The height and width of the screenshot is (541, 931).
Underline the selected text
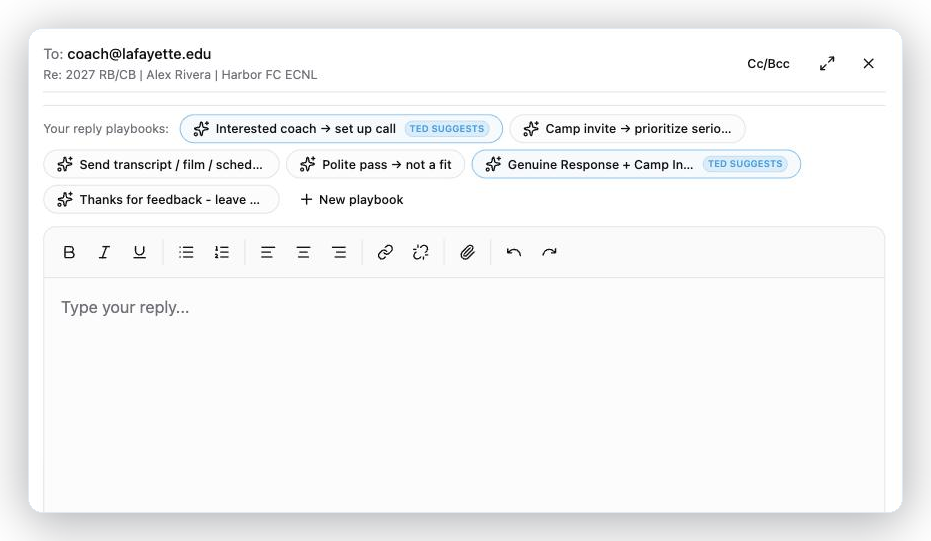tap(139, 252)
